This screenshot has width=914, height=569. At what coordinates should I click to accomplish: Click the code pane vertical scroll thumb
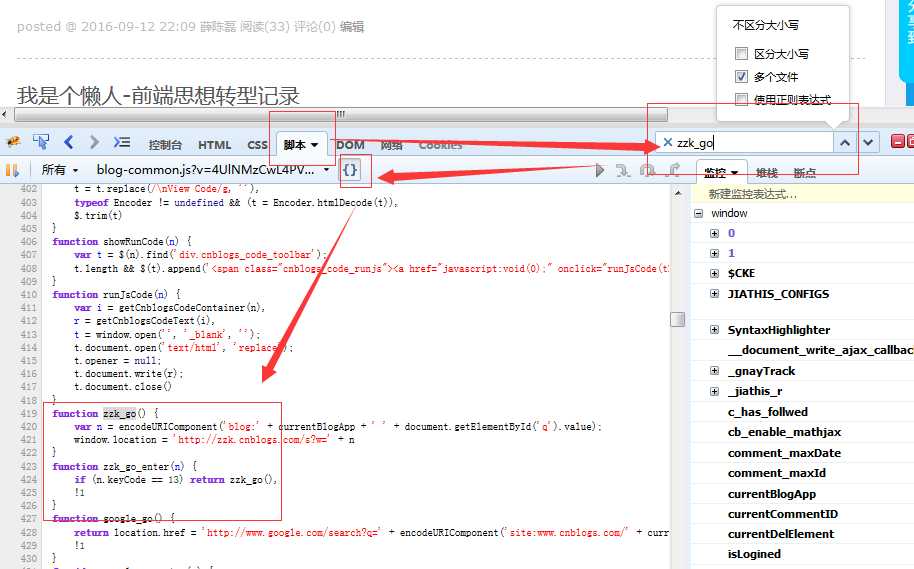[678, 319]
